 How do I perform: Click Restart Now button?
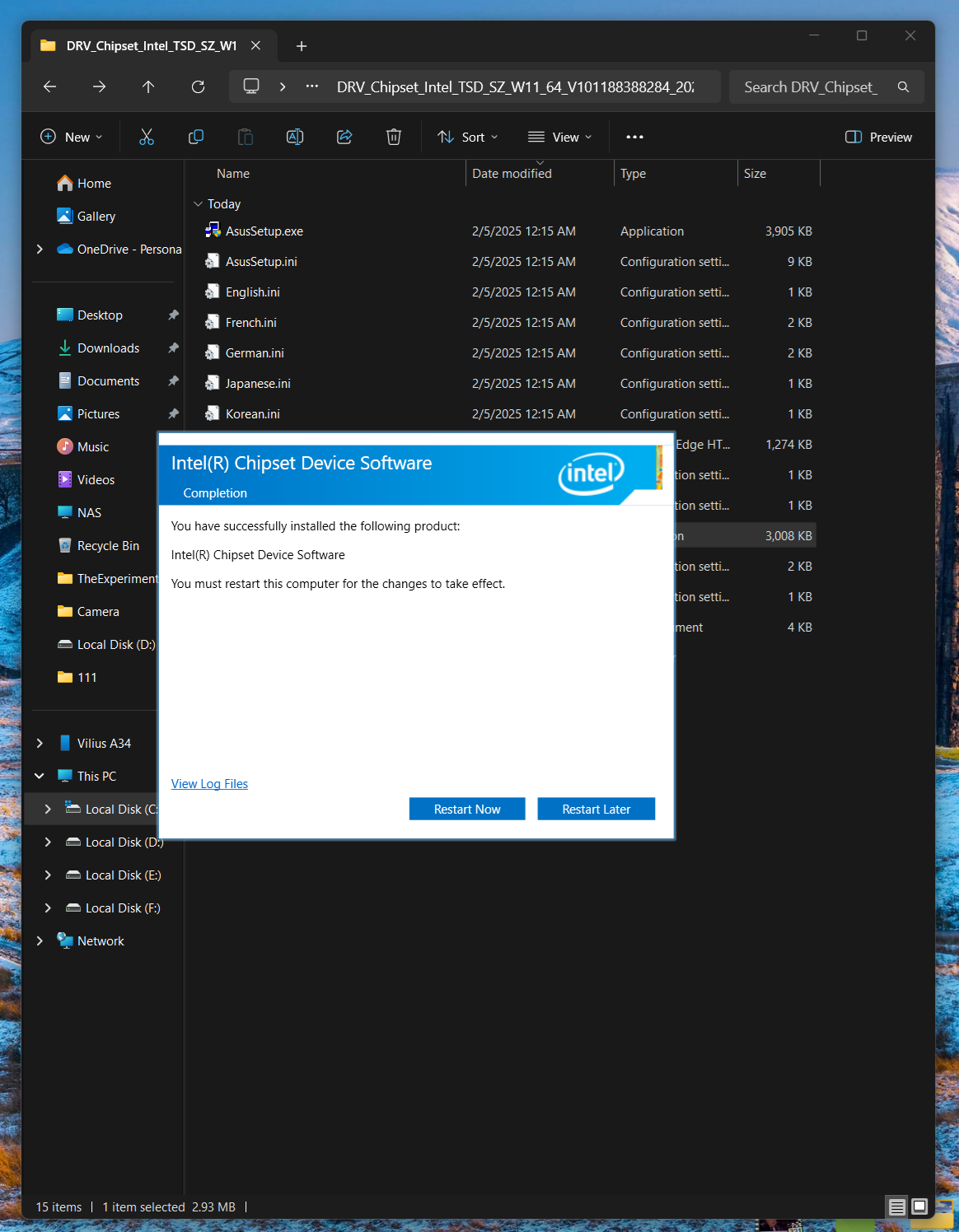(x=467, y=809)
